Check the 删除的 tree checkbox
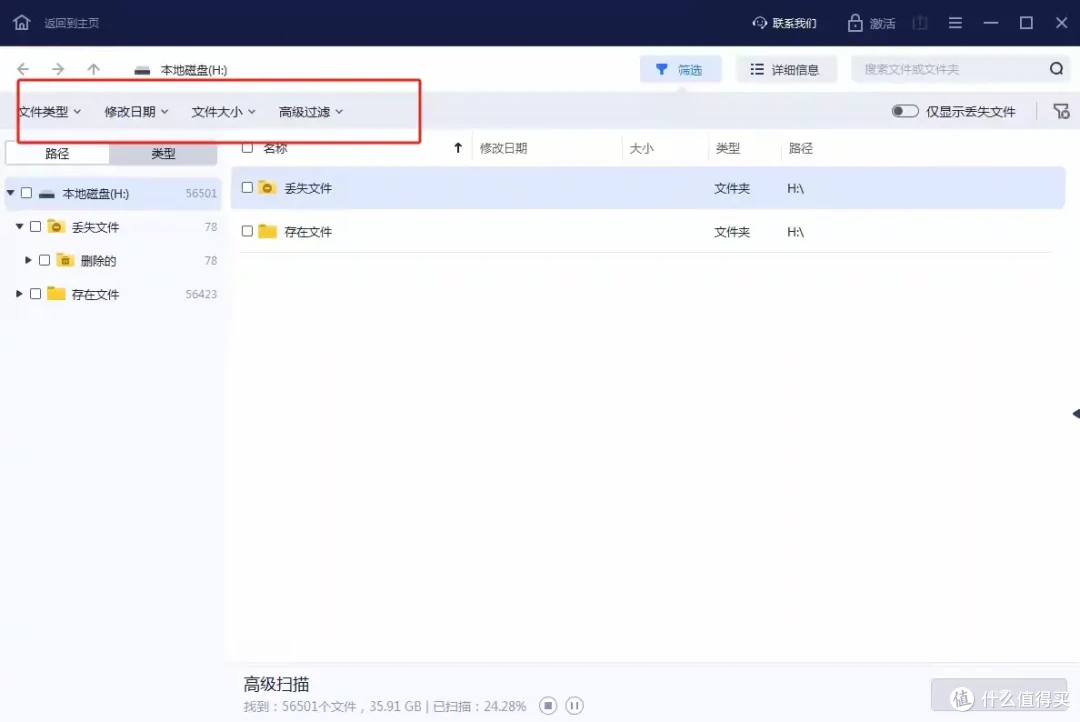The image size is (1080, 722). point(44,260)
